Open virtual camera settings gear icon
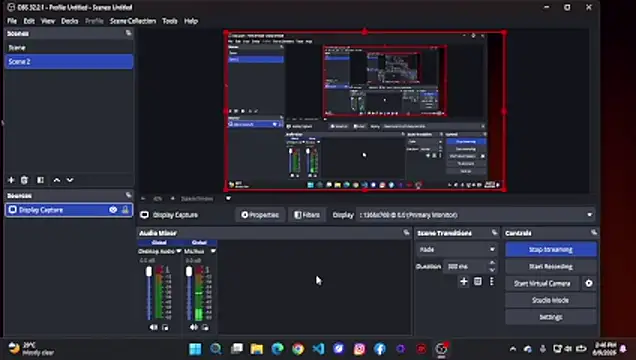Image resolution: width=636 pixels, height=360 pixels. [x=589, y=283]
